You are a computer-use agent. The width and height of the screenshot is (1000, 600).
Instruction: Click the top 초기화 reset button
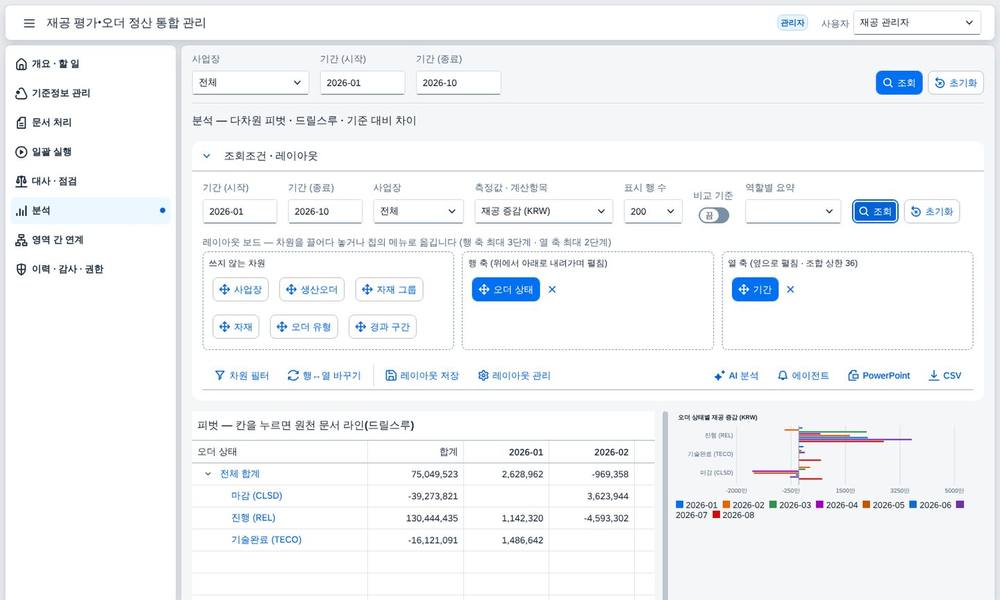(x=955, y=83)
